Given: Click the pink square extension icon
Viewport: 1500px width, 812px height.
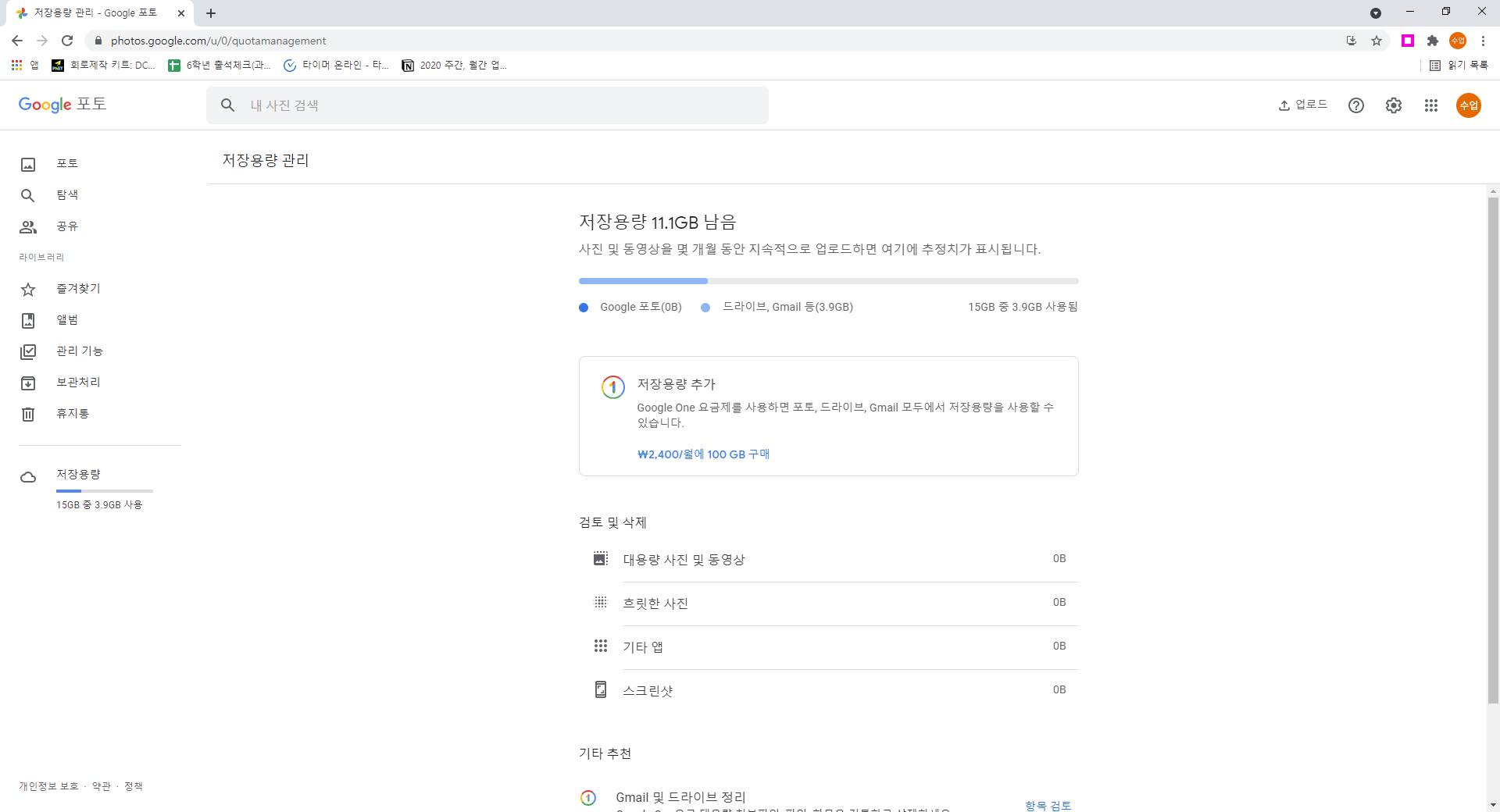Looking at the screenshot, I should tap(1408, 41).
